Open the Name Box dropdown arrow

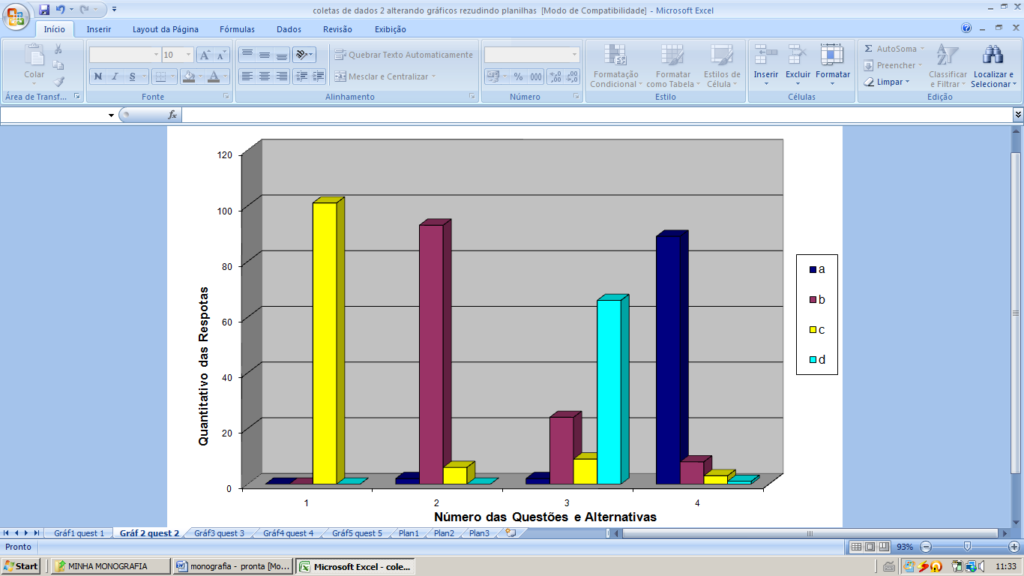pos(111,115)
